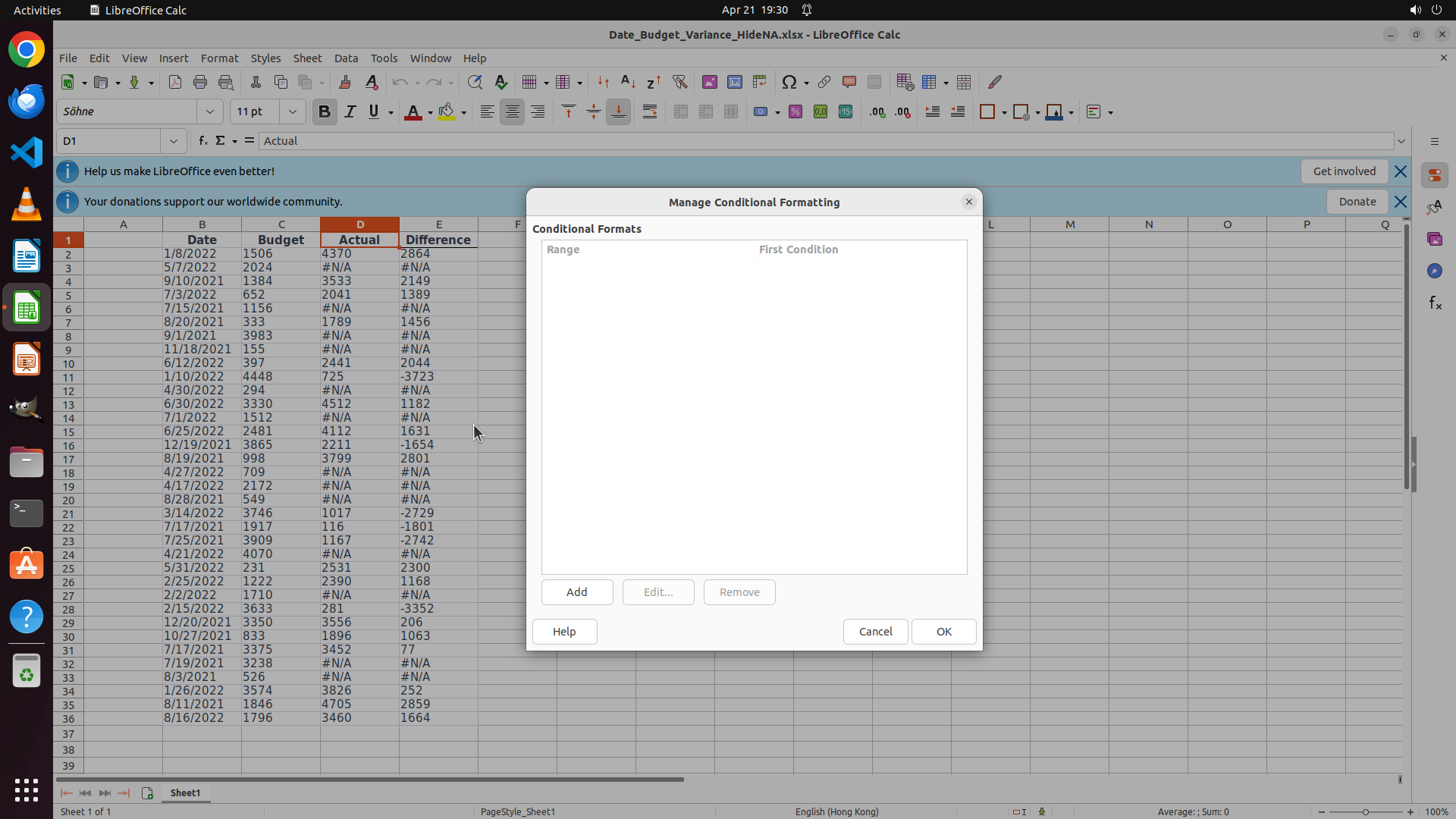This screenshot has width=1456, height=819.
Task: Click the Sort Ascending toolbar icon
Action: 628,82
